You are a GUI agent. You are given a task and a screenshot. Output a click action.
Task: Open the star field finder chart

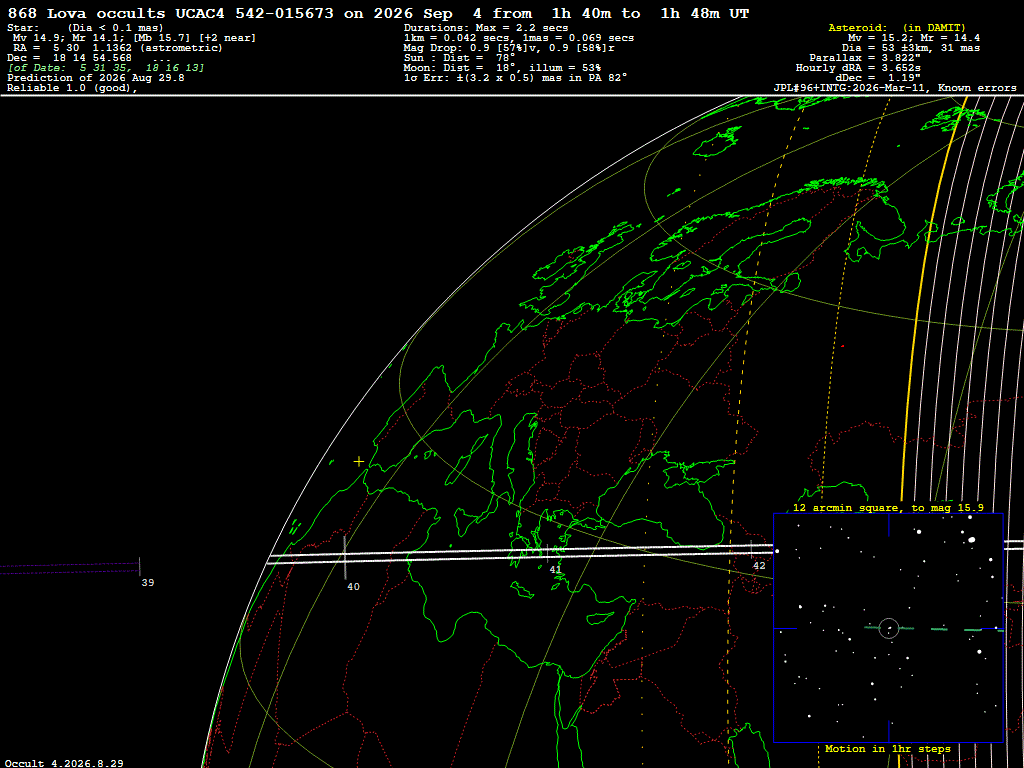(x=888, y=628)
